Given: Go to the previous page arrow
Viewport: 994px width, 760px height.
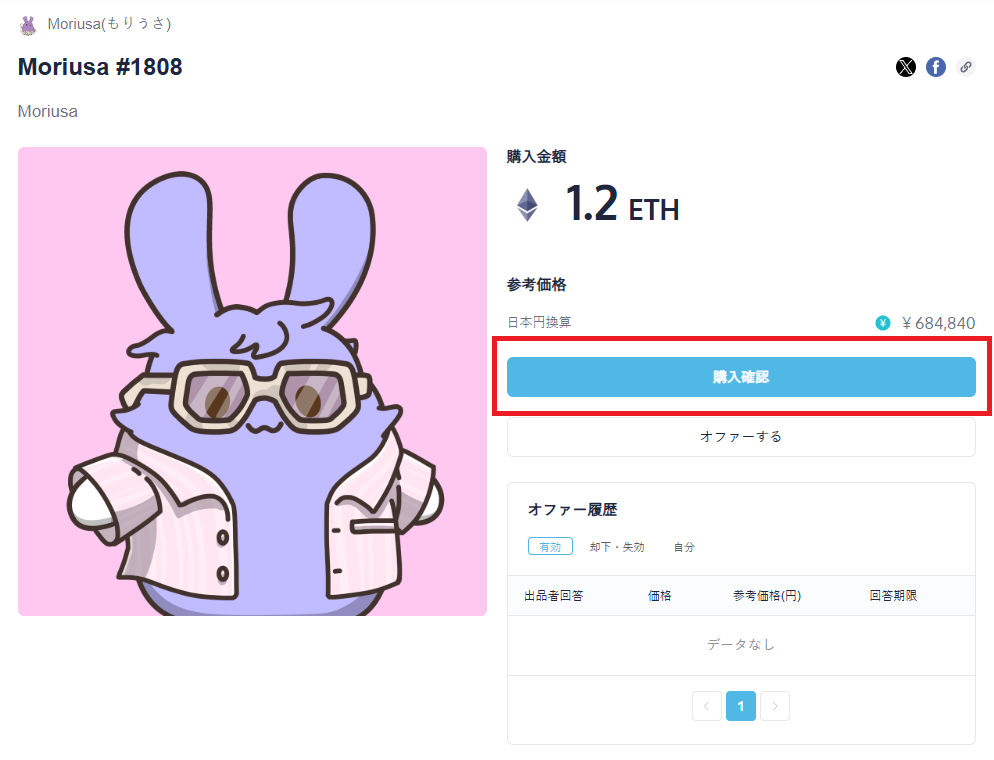Looking at the screenshot, I should pyautogui.click(x=706, y=706).
